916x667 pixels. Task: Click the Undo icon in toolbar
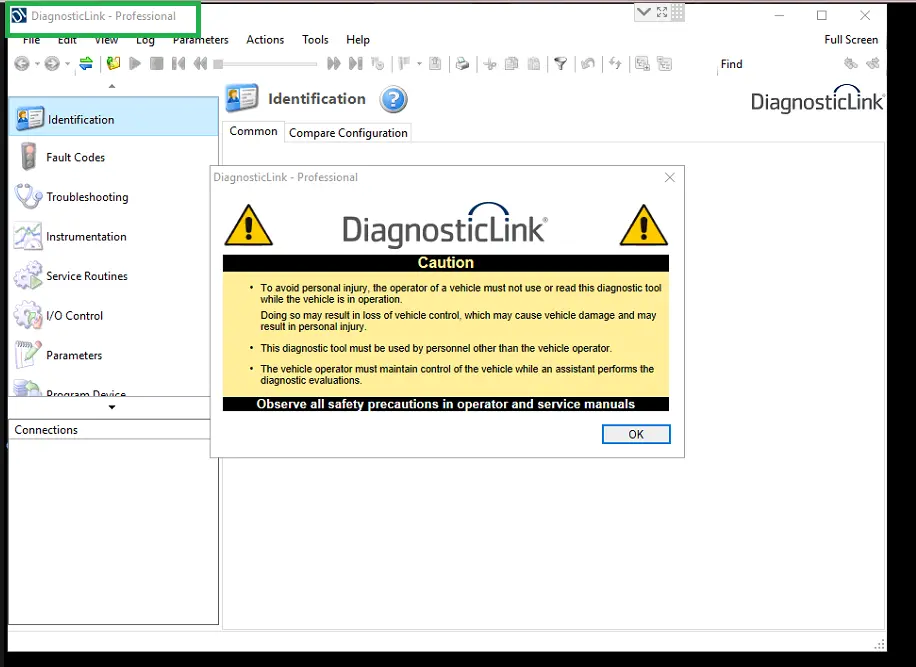588,63
